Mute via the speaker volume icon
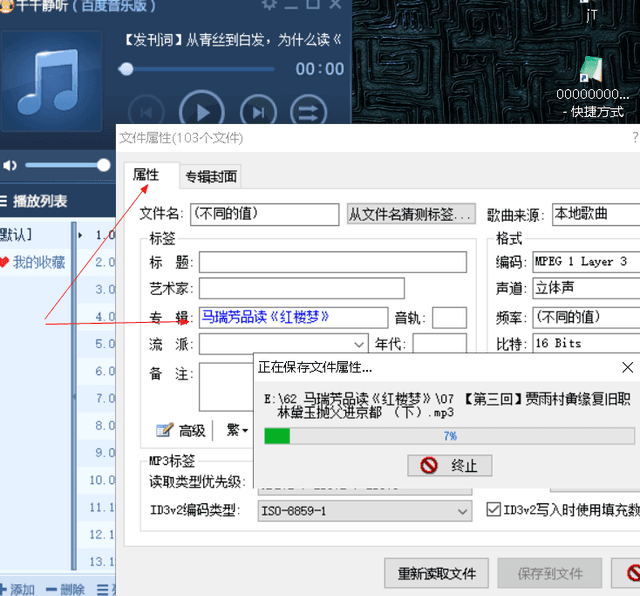The width and height of the screenshot is (640, 596). click(10, 165)
